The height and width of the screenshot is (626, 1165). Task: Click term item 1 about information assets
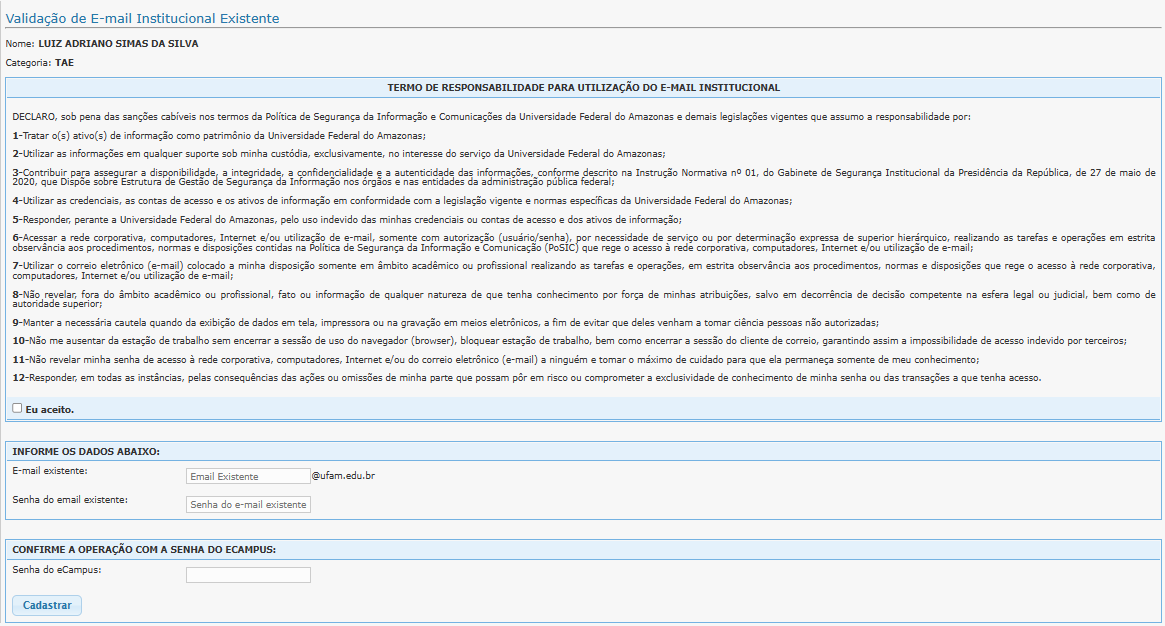[220, 136]
